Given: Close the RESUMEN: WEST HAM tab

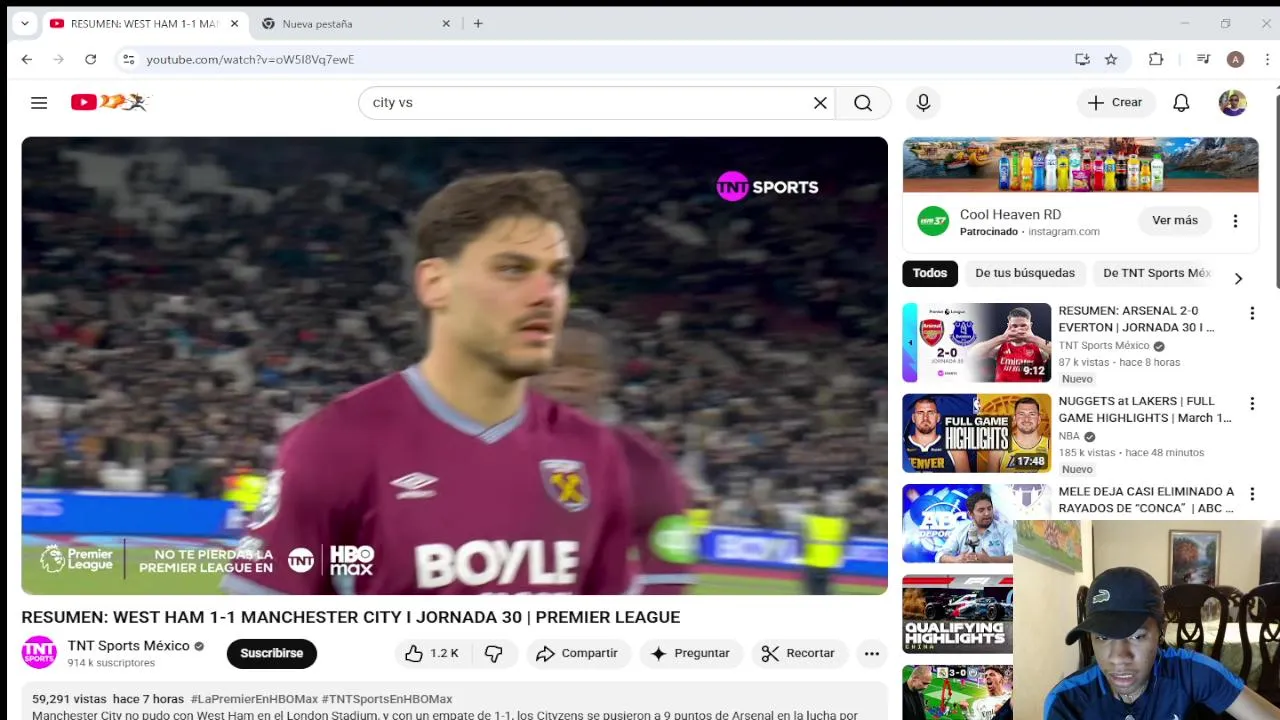Looking at the screenshot, I should (234, 23).
